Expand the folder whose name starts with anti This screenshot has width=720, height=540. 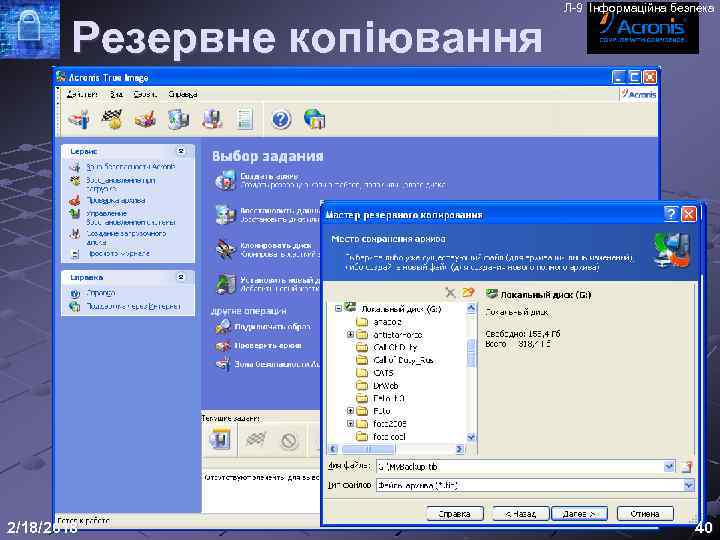[350, 334]
